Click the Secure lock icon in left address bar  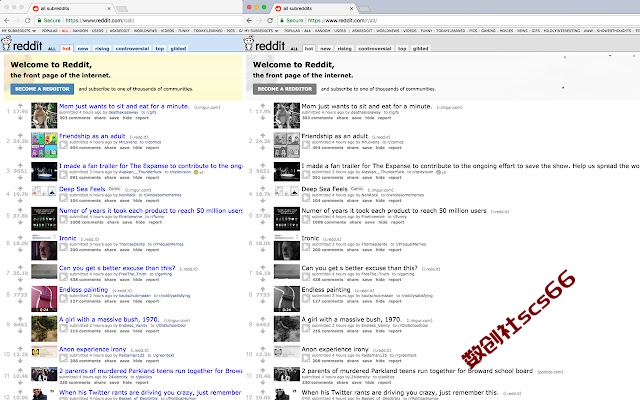point(39,20)
